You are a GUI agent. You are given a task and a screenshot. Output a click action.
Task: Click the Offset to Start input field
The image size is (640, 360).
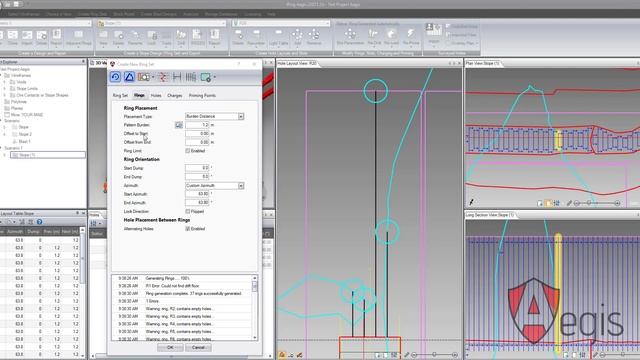(197, 133)
